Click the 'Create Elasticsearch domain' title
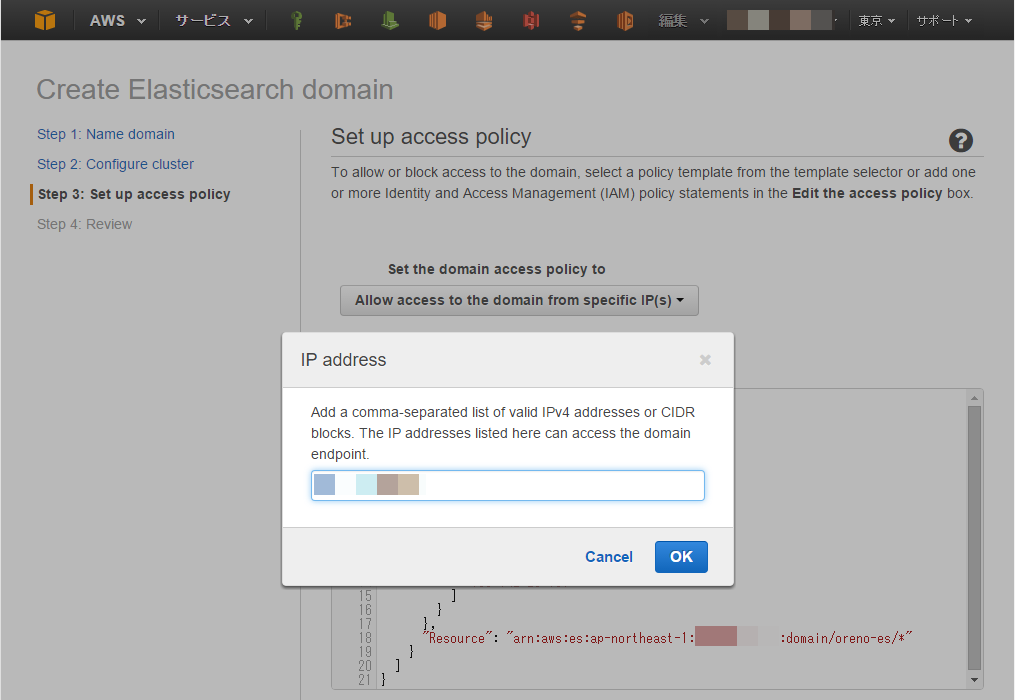Image resolution: width=1015 pixels, height=700 pixels. [215, 89]
